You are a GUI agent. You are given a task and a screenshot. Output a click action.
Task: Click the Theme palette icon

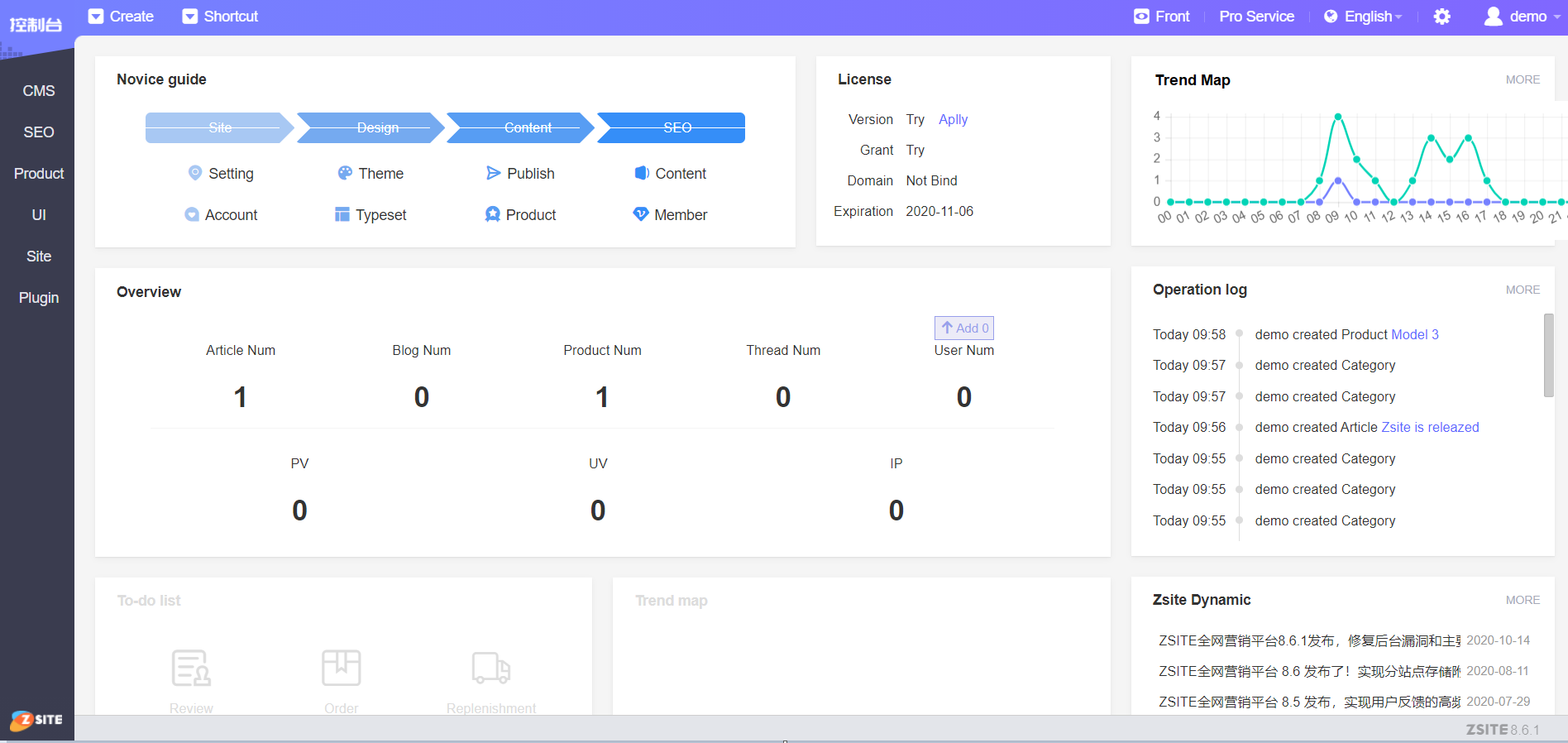345,173
